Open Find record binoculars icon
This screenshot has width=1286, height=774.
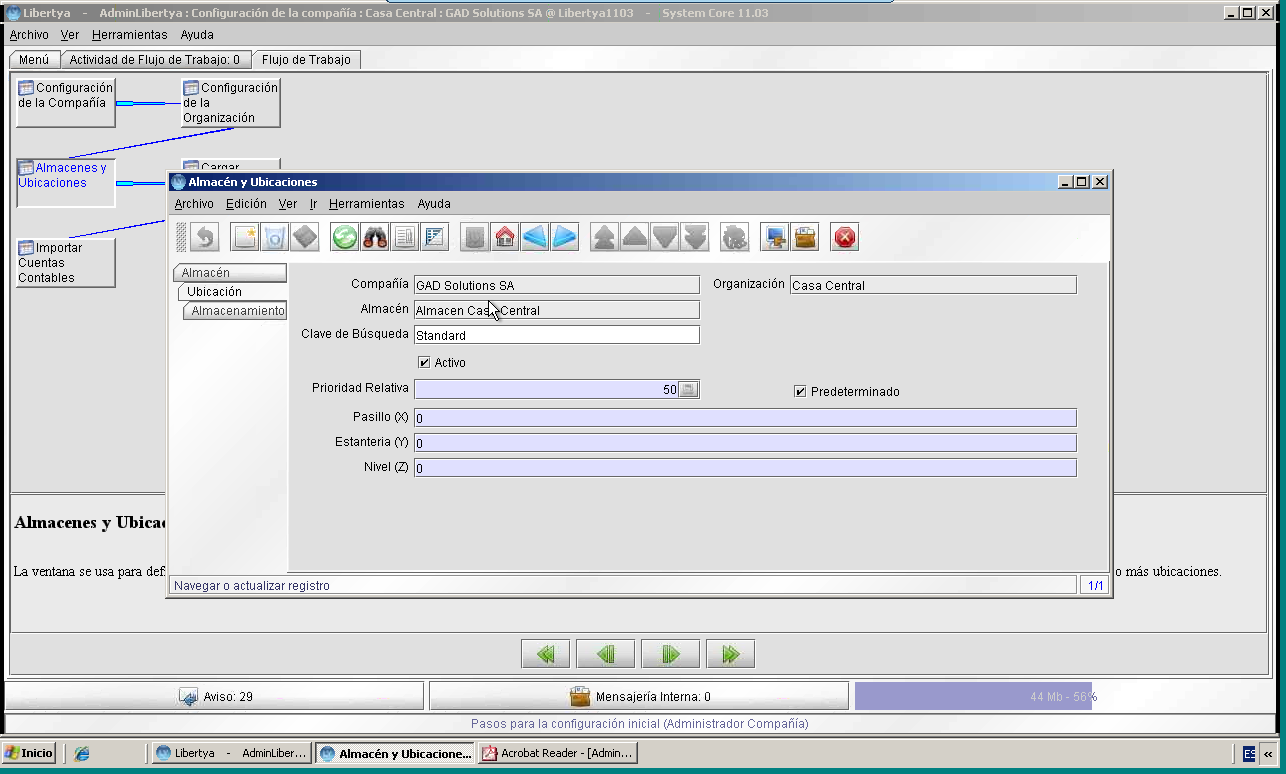click(x=375, y=237)
